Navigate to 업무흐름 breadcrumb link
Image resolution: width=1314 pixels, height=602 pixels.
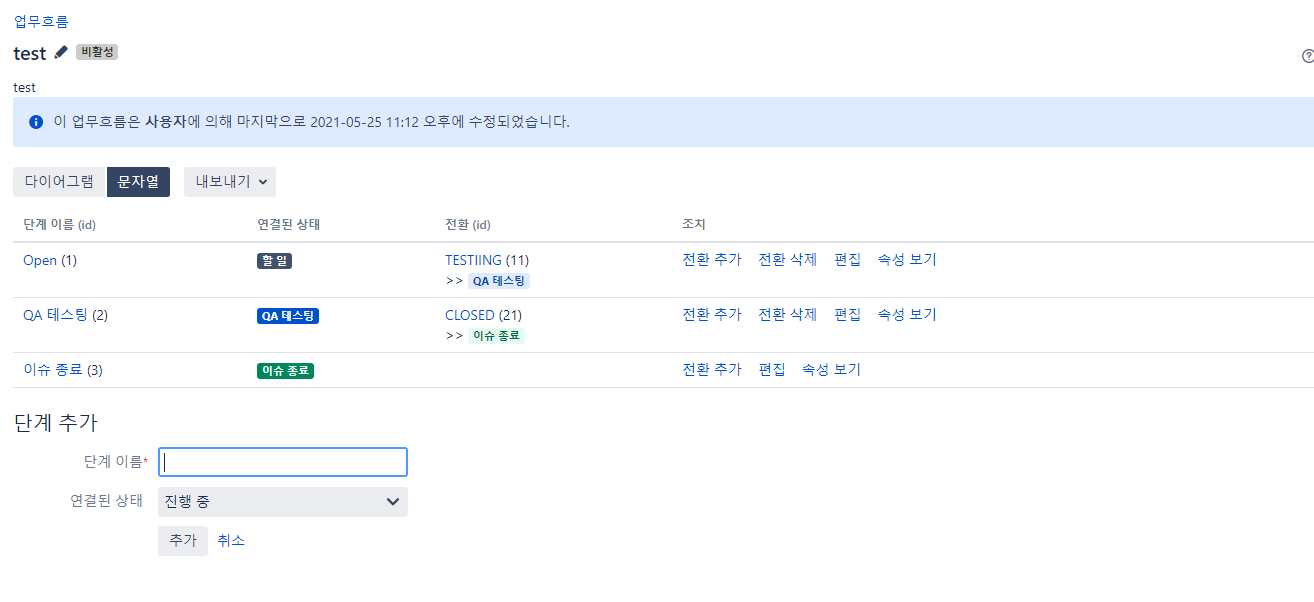40,19
